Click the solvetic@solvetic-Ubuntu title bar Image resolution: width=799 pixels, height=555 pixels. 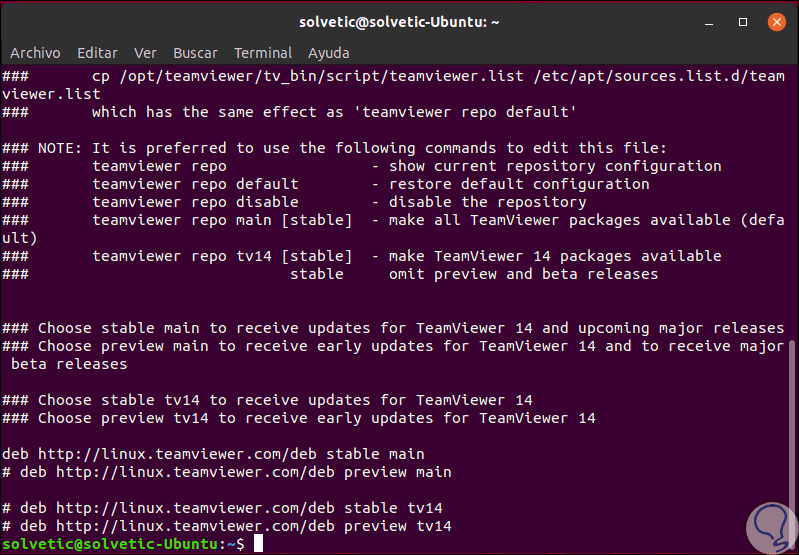tap(398, 21)
